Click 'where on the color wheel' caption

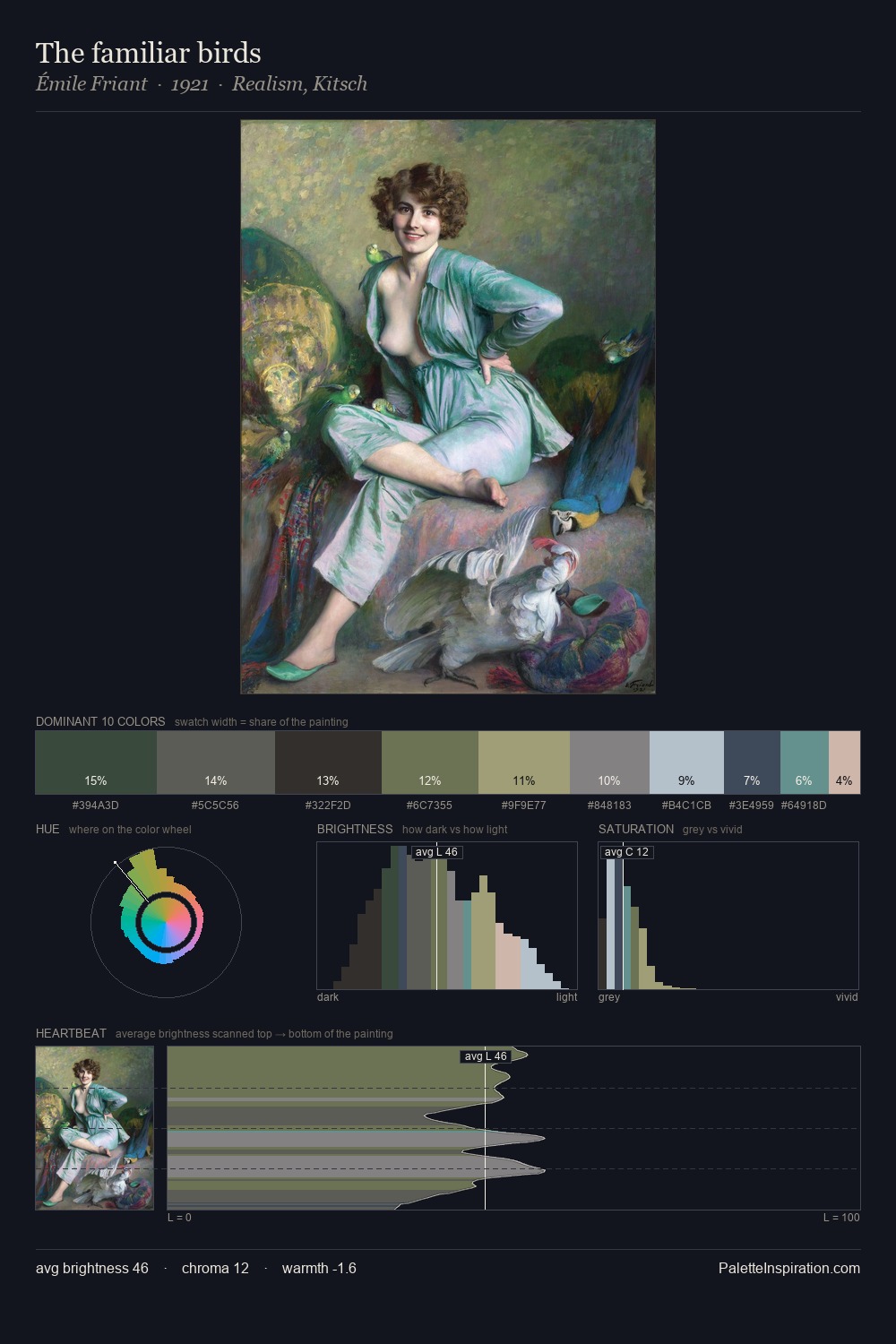coord(130,829)
